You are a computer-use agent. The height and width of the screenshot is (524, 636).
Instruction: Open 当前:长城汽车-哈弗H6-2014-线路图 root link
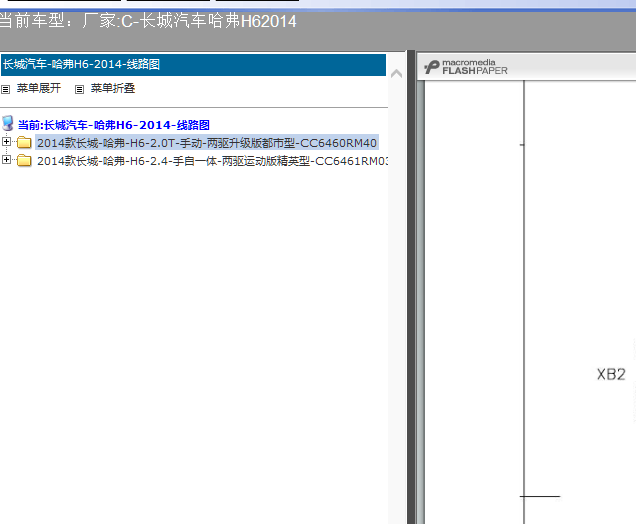click(x=114, y=125)
